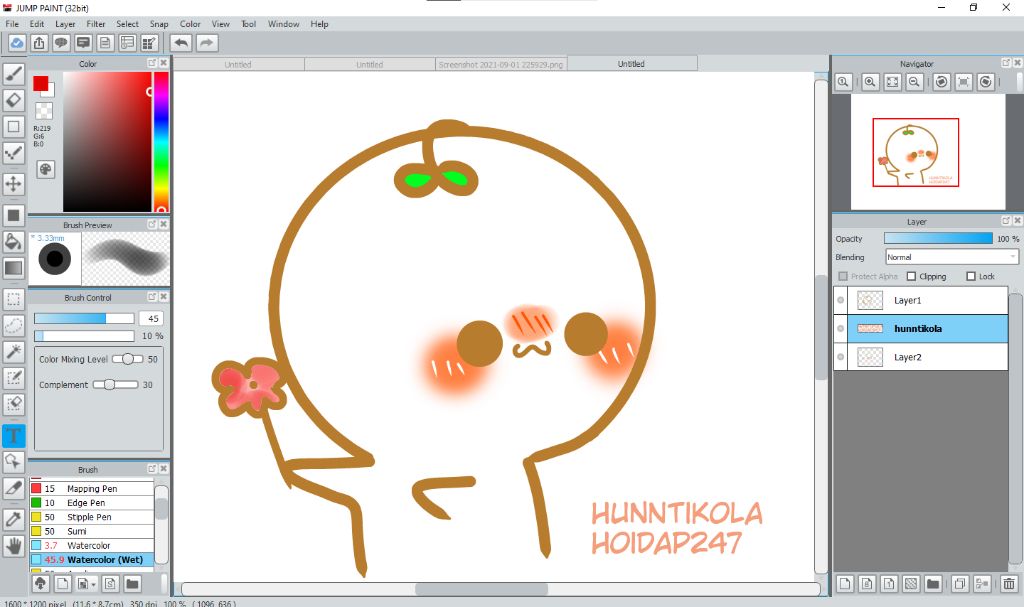Enable the layer Lock checkbox
The image size is (1024, 607).
point(971,276)
